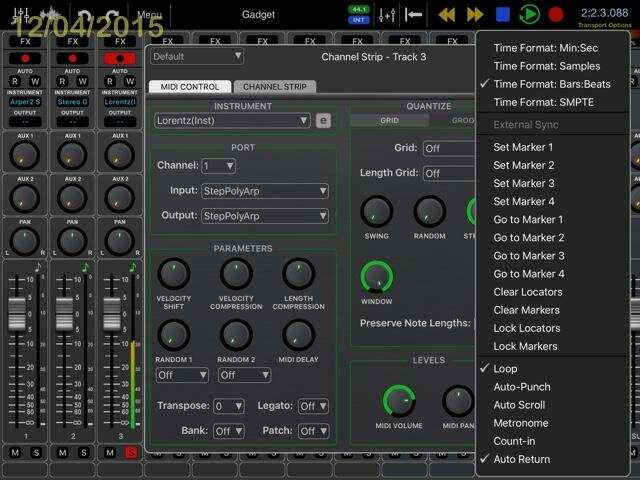Open the Random 1 Off dropdown
This screenshot has width=640, height=480.
click(182, 375)
